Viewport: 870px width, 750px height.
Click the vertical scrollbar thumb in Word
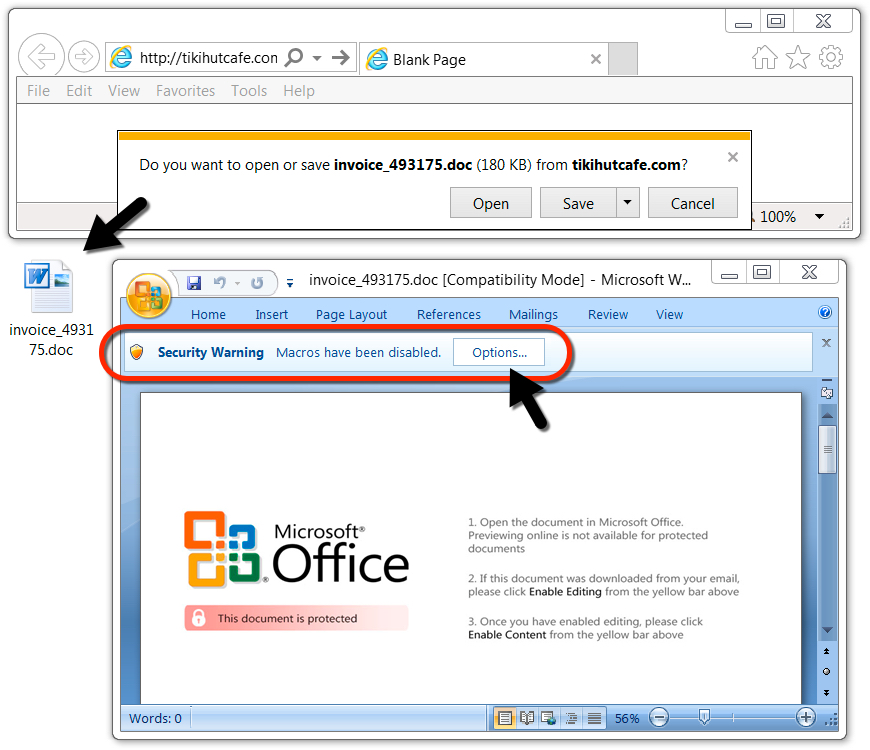[827, 449]
